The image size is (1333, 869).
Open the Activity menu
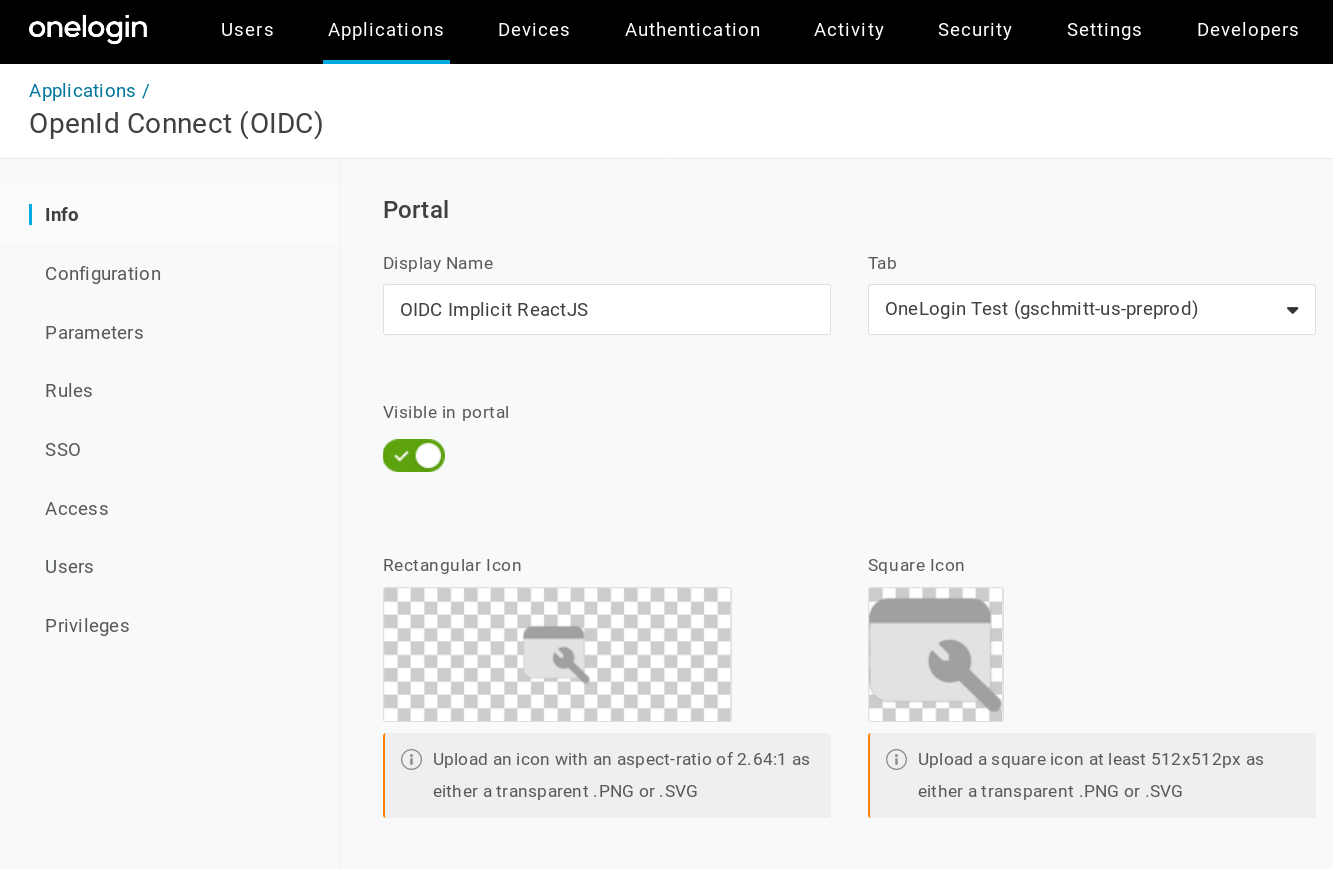point(849,30)
